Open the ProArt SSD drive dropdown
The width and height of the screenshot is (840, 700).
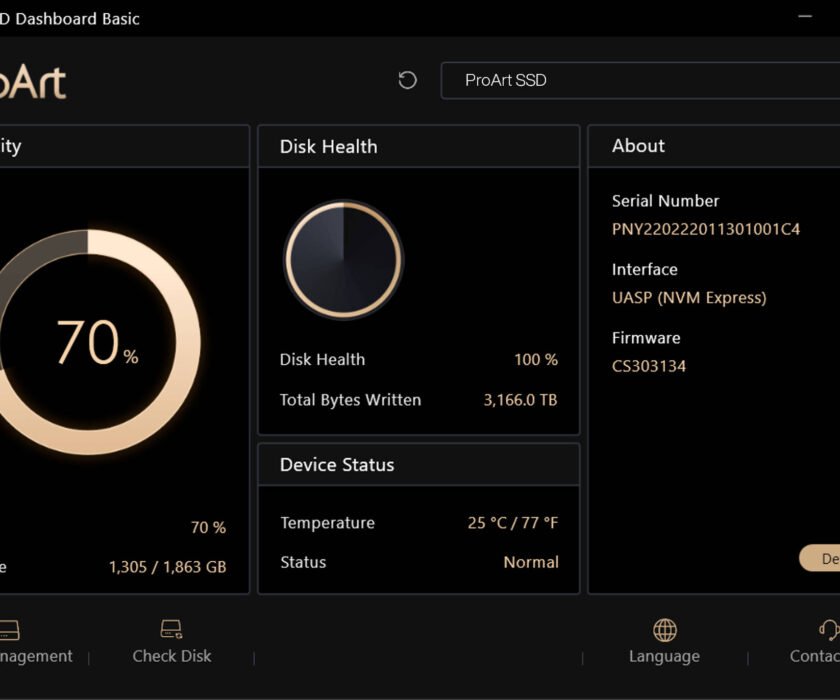[640, 80]
